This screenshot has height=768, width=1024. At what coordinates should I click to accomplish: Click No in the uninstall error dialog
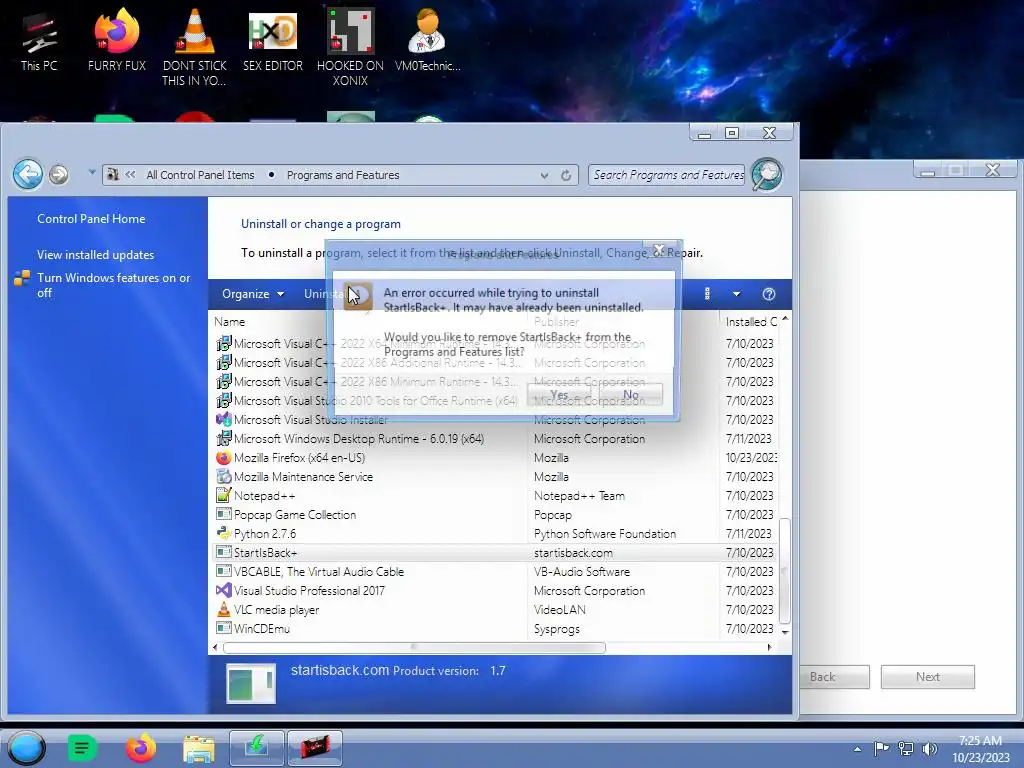tap(630, 394)
